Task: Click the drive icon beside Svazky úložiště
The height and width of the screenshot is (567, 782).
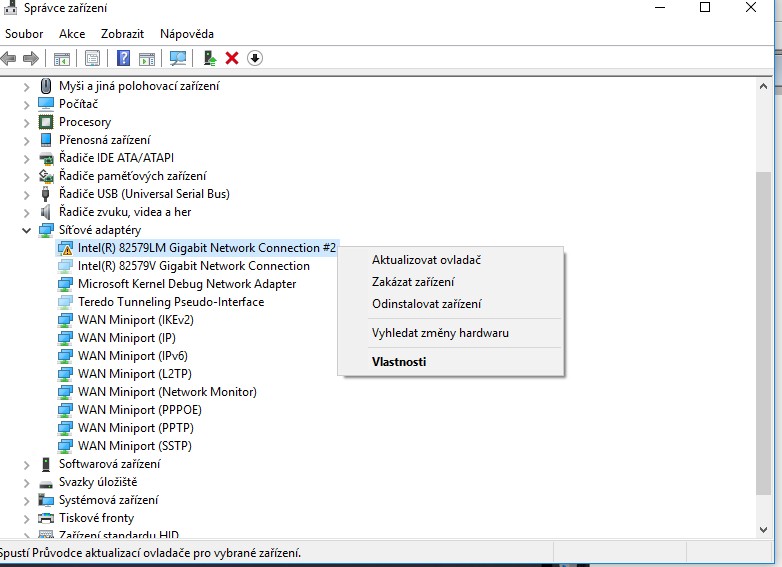Action: (46, 484)
